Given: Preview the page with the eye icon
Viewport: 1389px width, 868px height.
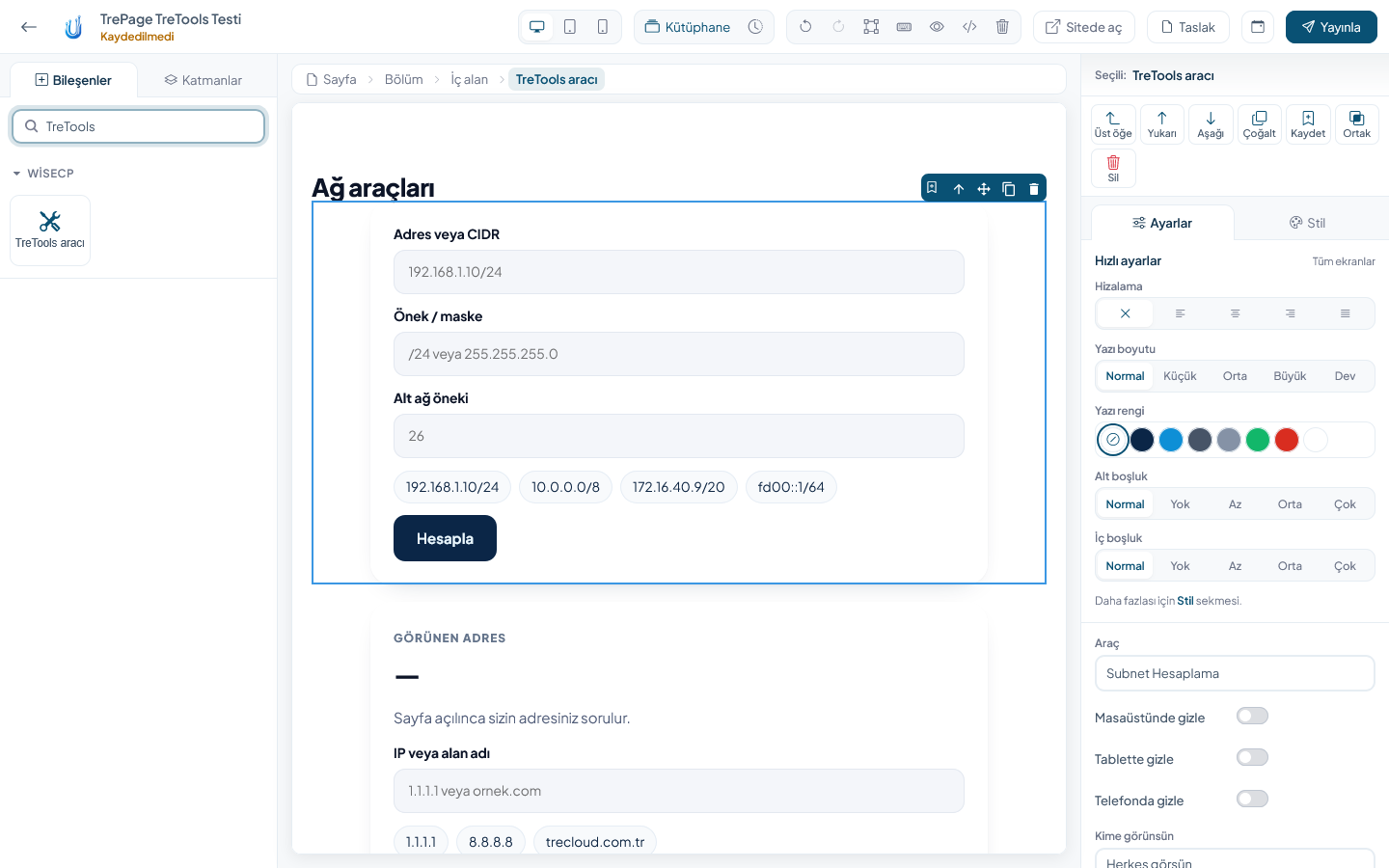Looking at the screenshot, I should tap(937, 27).
